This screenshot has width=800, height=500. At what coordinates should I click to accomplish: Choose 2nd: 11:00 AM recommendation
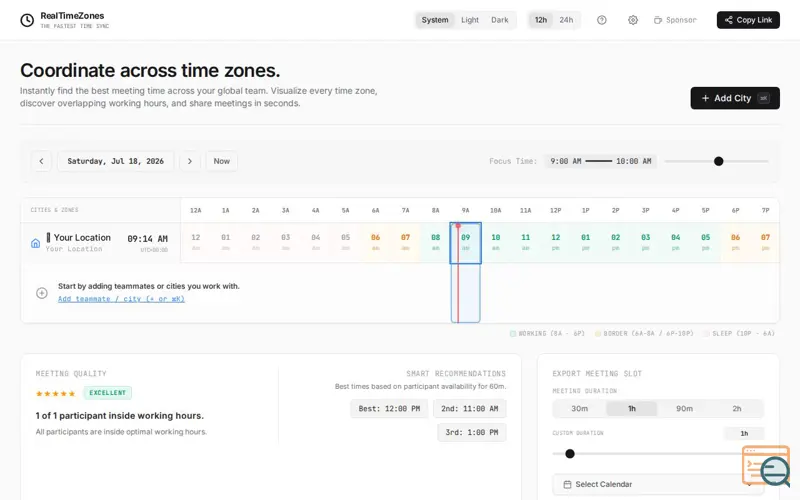coord(469,409)
